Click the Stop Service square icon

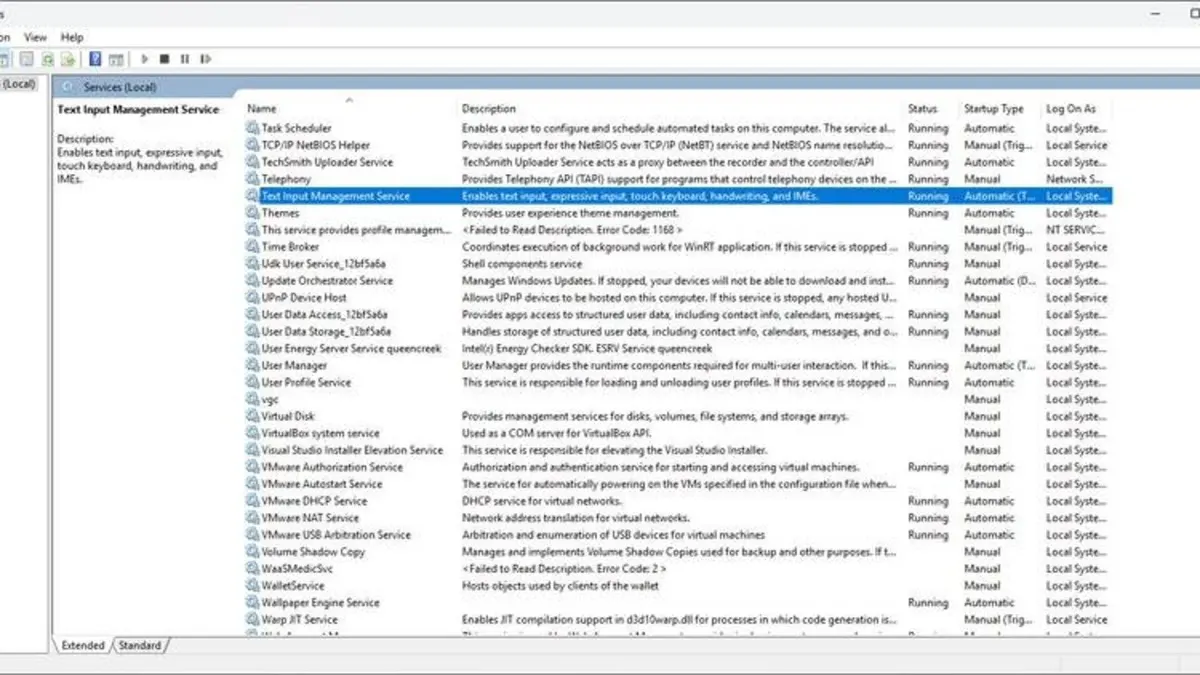(x=165, y=60)
